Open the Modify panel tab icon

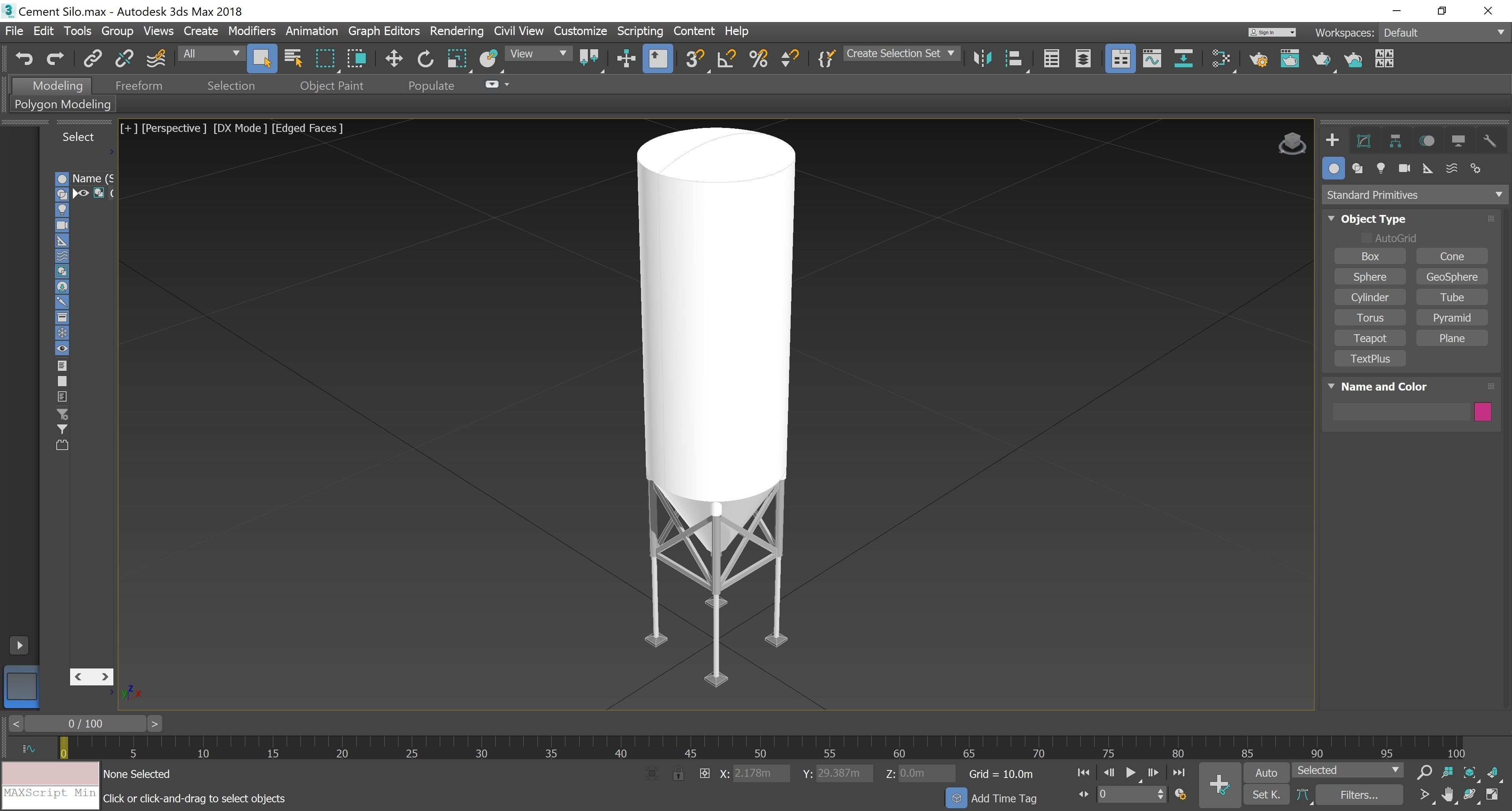[1364, 141]
